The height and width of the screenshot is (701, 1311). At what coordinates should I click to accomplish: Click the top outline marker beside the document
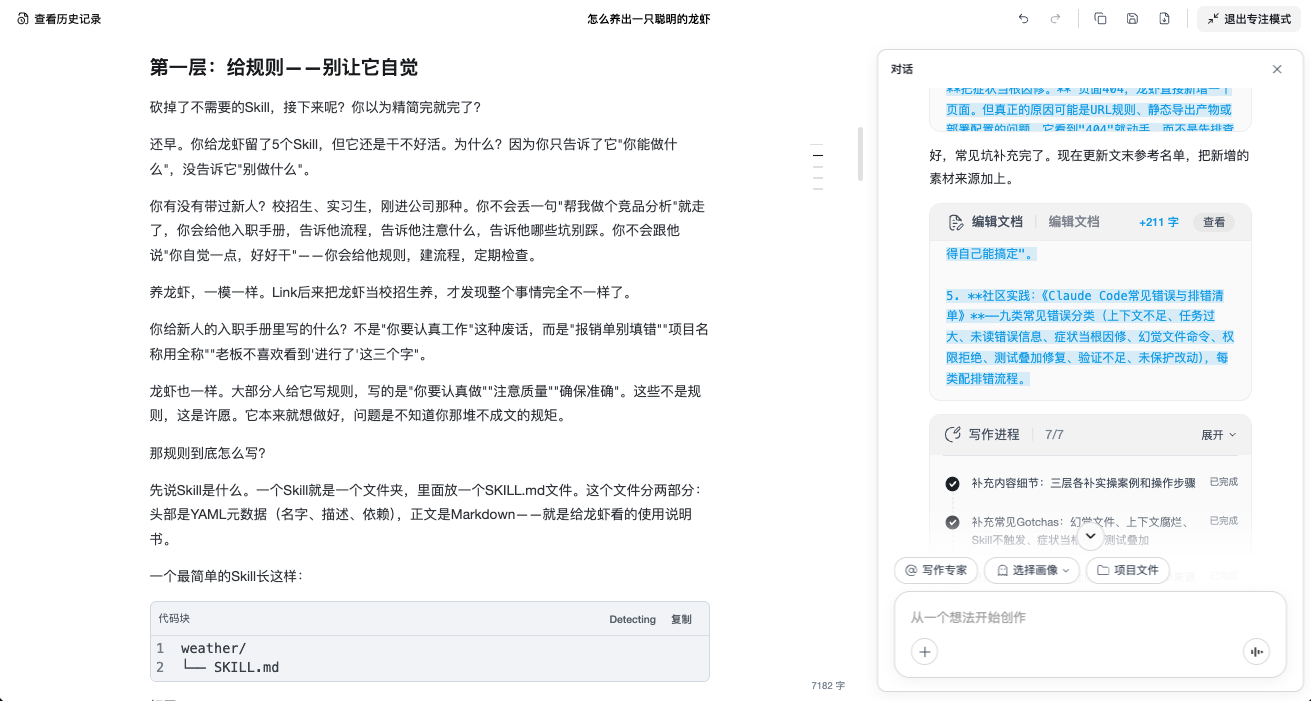[818, 147]
